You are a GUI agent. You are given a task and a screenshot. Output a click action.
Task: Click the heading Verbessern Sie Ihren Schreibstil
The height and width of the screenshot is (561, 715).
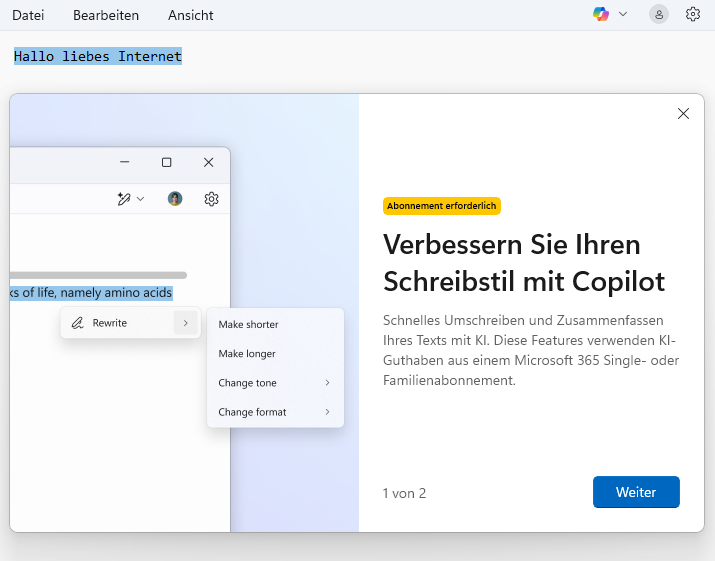pyautogui.click(x=524, y=263)
